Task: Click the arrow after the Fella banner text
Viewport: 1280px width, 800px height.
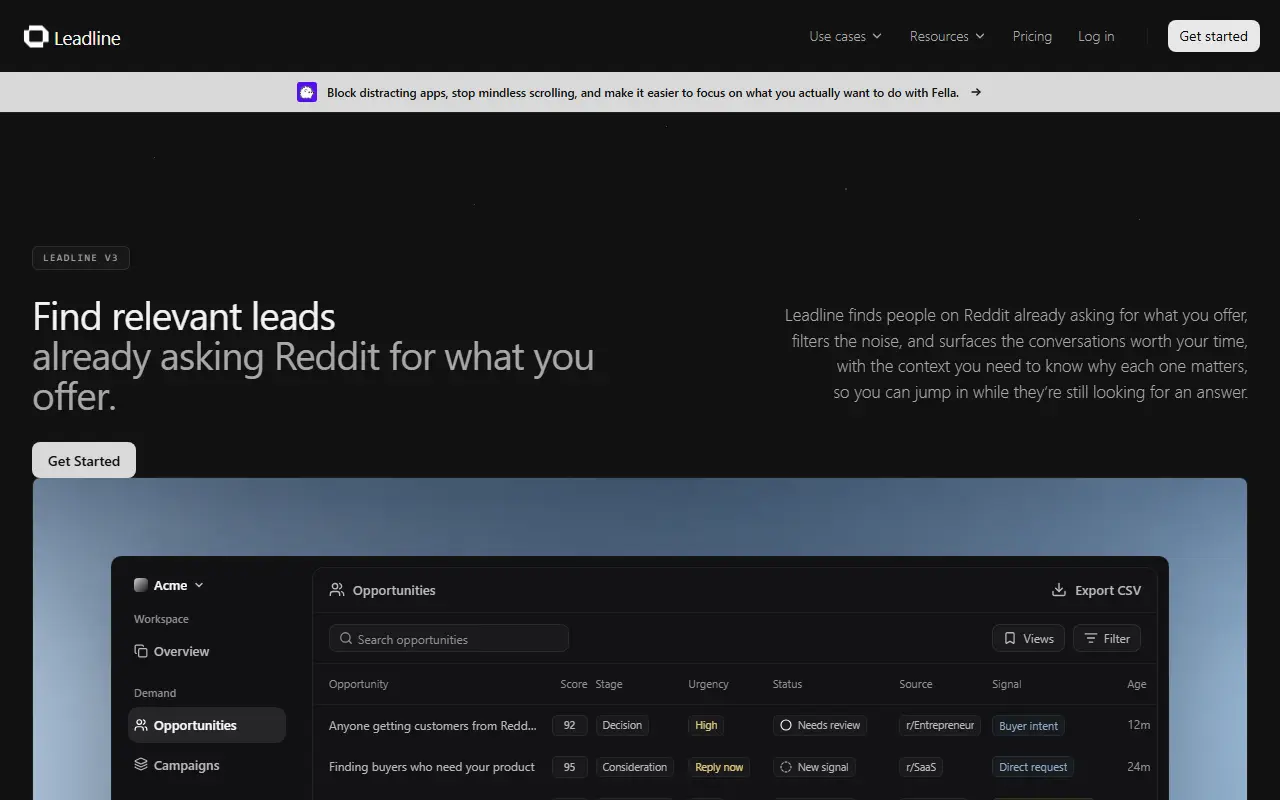Action: pyautogui.click(x=976, y=92)
